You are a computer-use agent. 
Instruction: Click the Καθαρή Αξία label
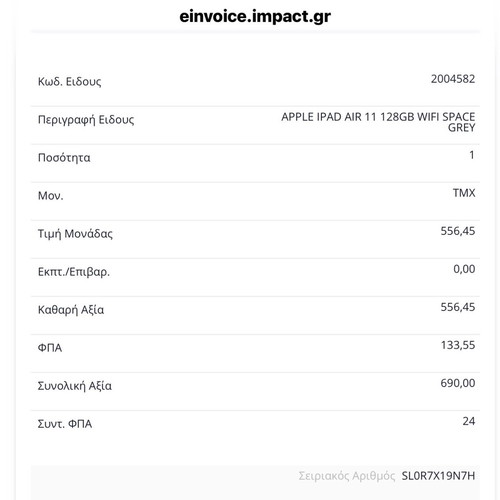pyautogui.click(x=71, y=310)
